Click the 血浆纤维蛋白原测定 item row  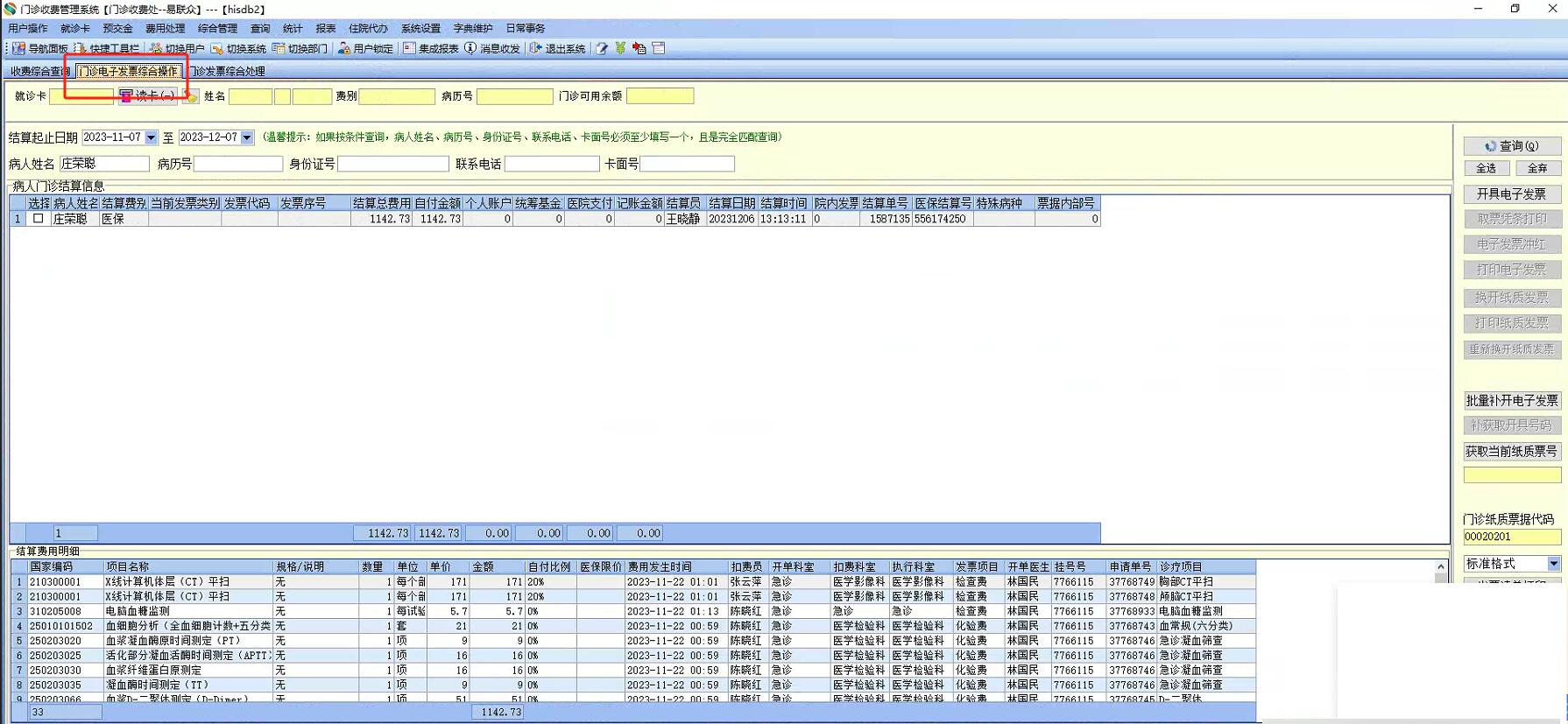click(632, 670)
